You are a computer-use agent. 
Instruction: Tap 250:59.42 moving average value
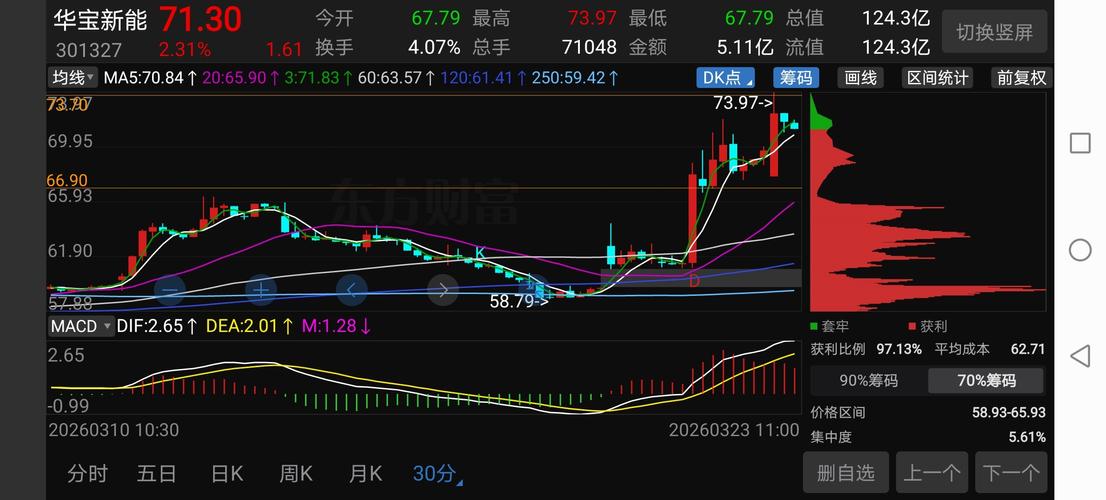point(576,78)
